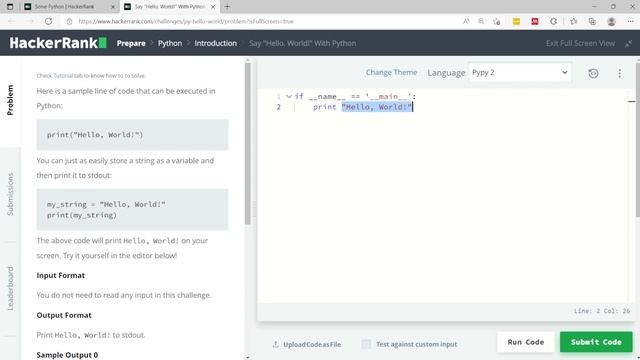Screen dimensions: 640x360
Task: Open the browser settings and more menu
Action: pyautogui.click(x=630, y=21)
